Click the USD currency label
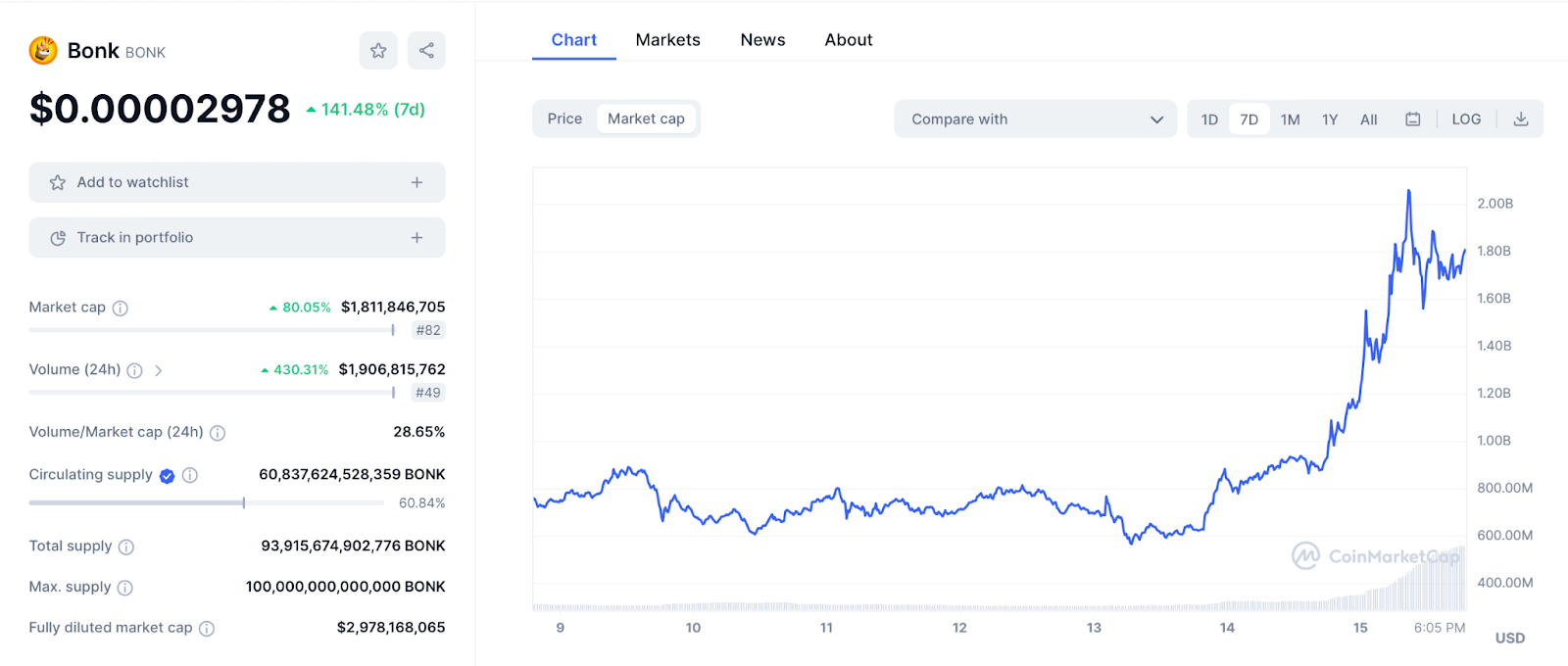The image size is (1568, 666). click(1510, 639)
